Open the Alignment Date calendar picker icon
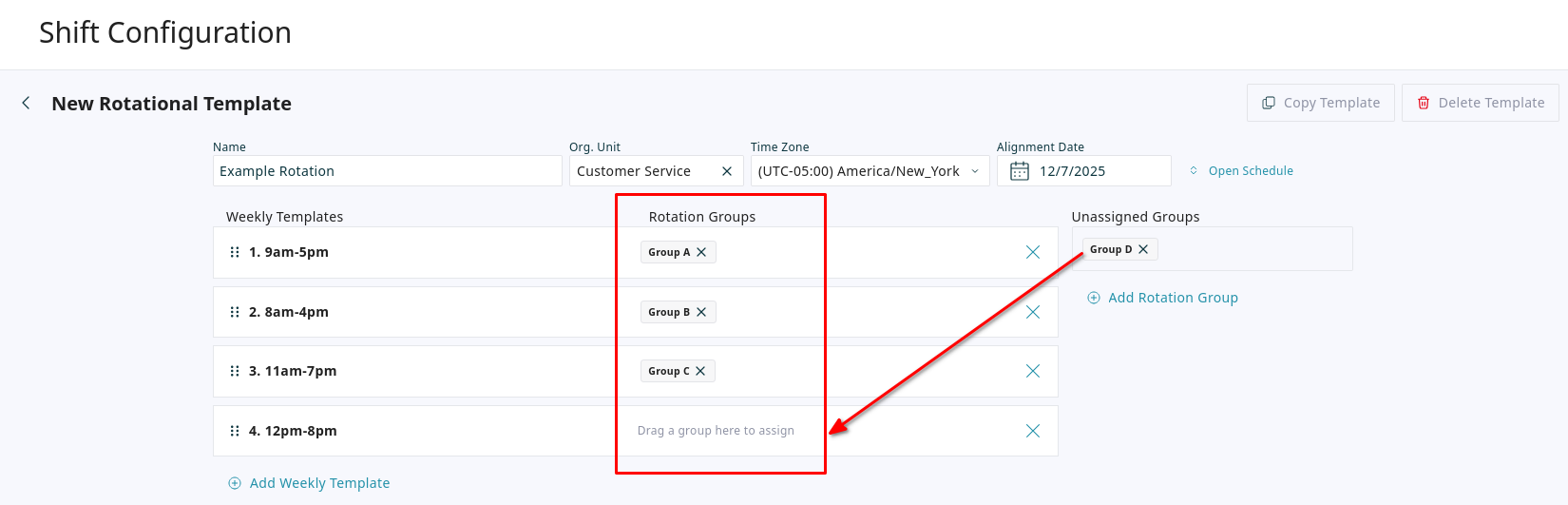The height and width of the screenshot is (505, 1568). (1019, 171)
